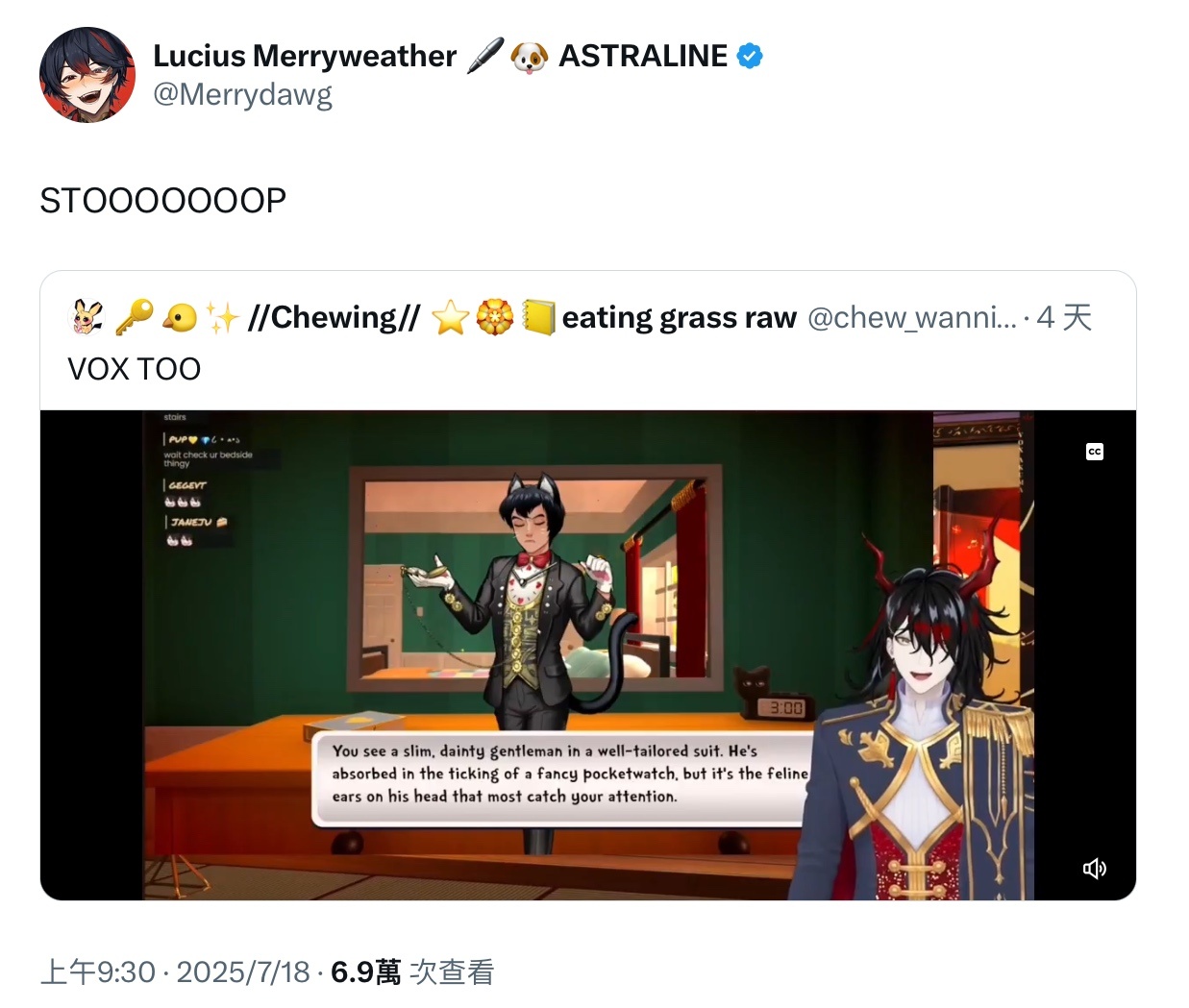Click the blue verified badge

[x=750, y=57]
